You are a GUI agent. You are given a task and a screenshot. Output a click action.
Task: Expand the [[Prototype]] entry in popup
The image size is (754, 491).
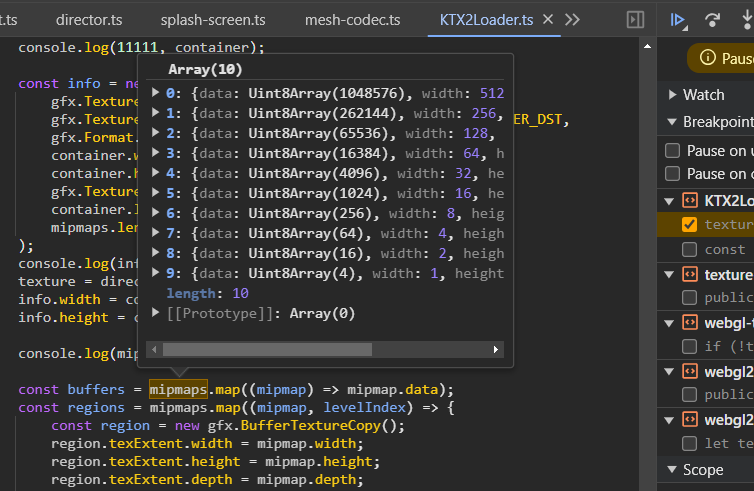tap(155, 313)
